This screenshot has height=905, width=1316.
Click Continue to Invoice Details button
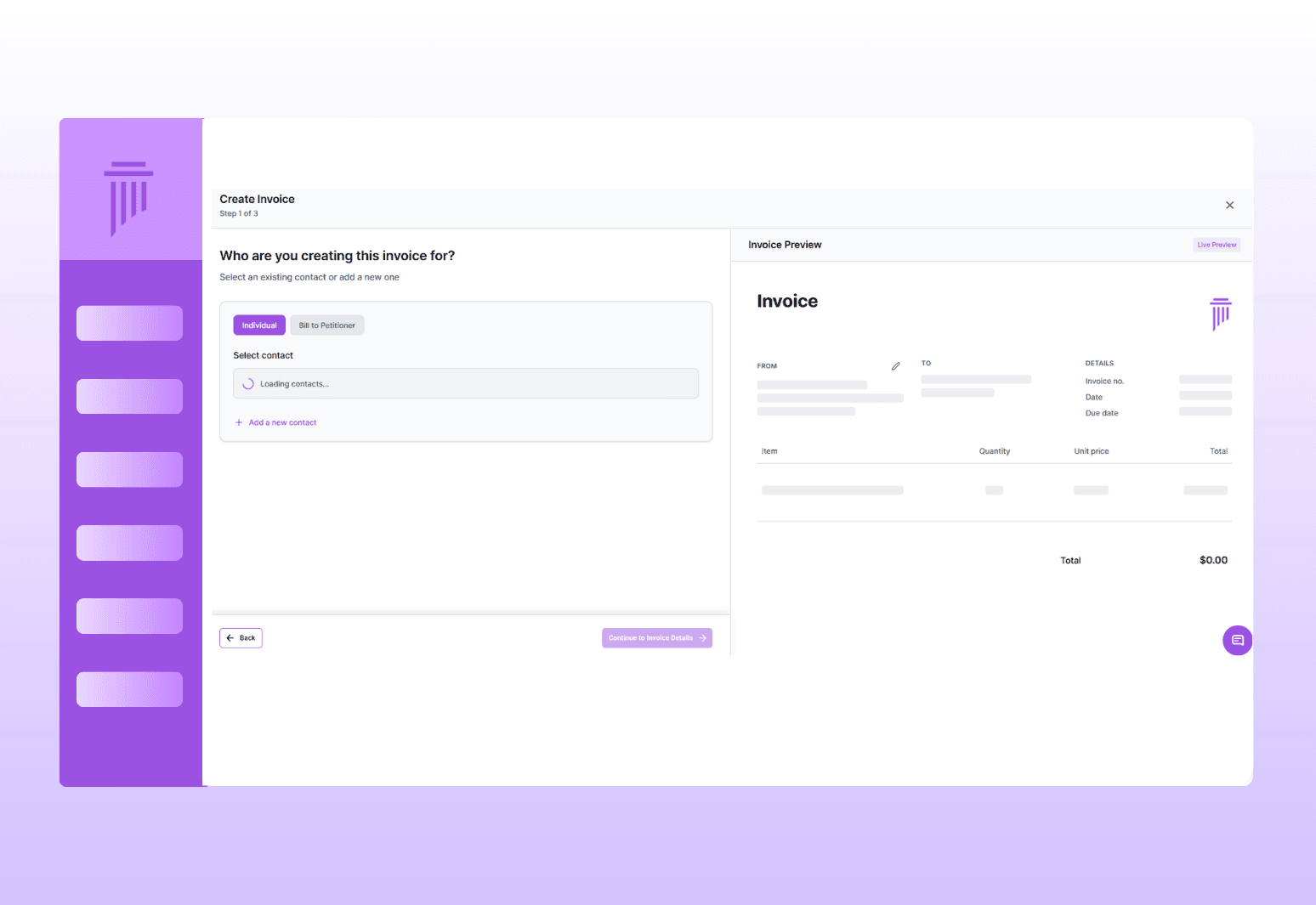point(657,638)
